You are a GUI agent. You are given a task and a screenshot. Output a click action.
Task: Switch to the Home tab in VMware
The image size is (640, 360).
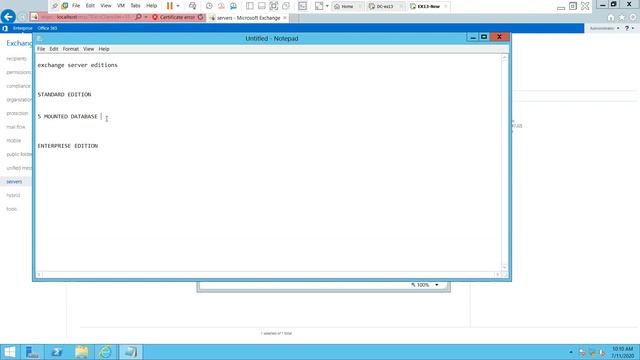(x=346, y=6)
